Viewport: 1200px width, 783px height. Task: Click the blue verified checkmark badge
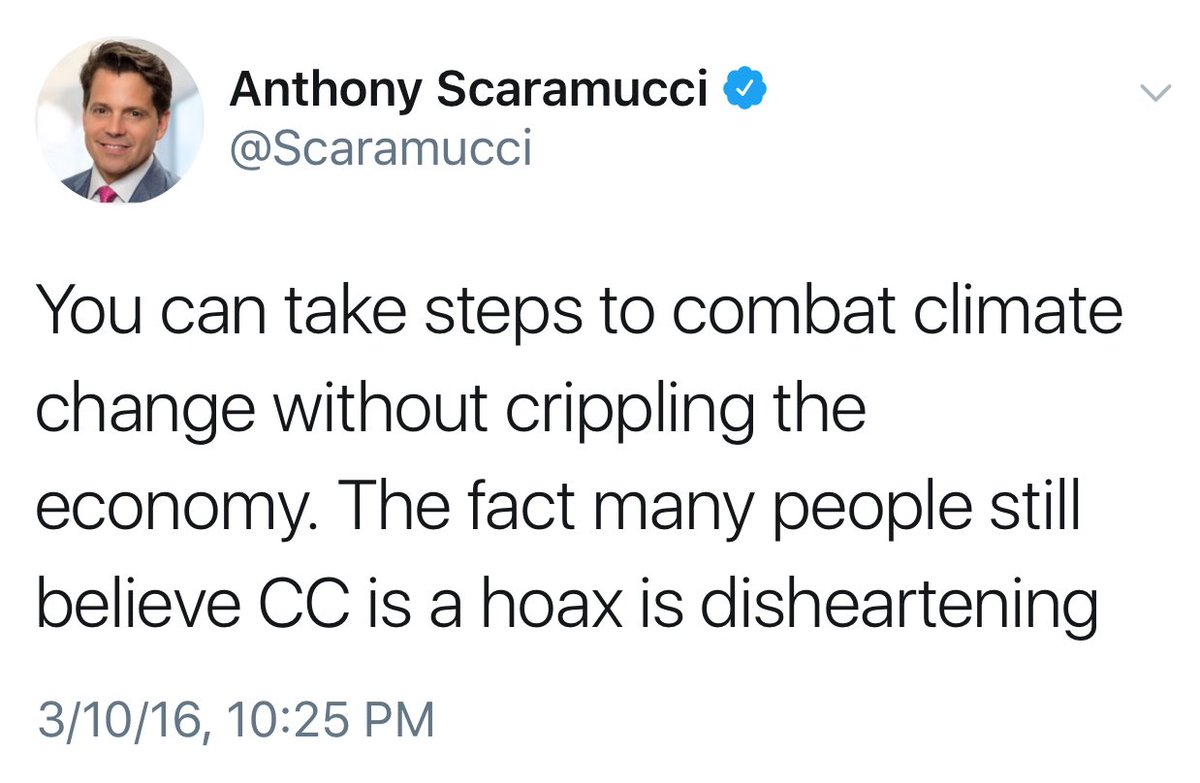click(743, 91)
